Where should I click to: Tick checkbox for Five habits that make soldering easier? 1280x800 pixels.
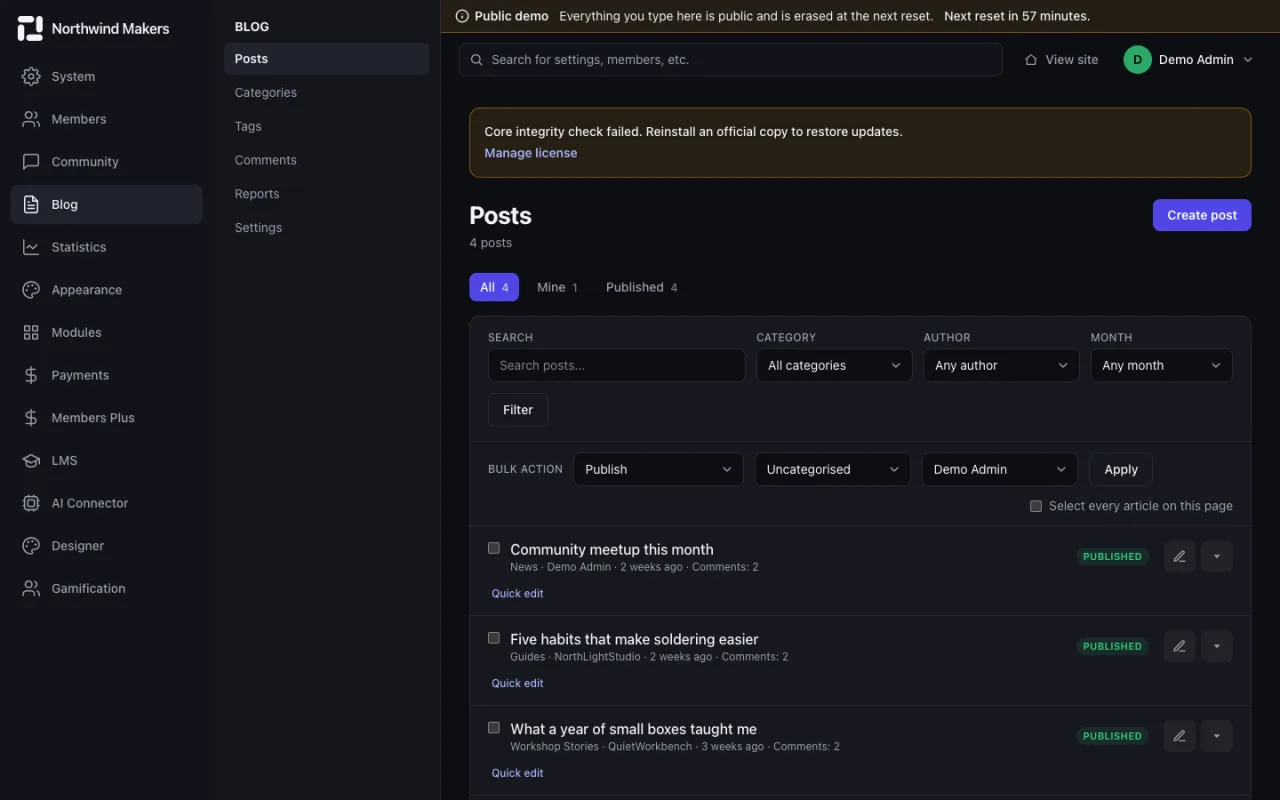[x=494, y=638]
